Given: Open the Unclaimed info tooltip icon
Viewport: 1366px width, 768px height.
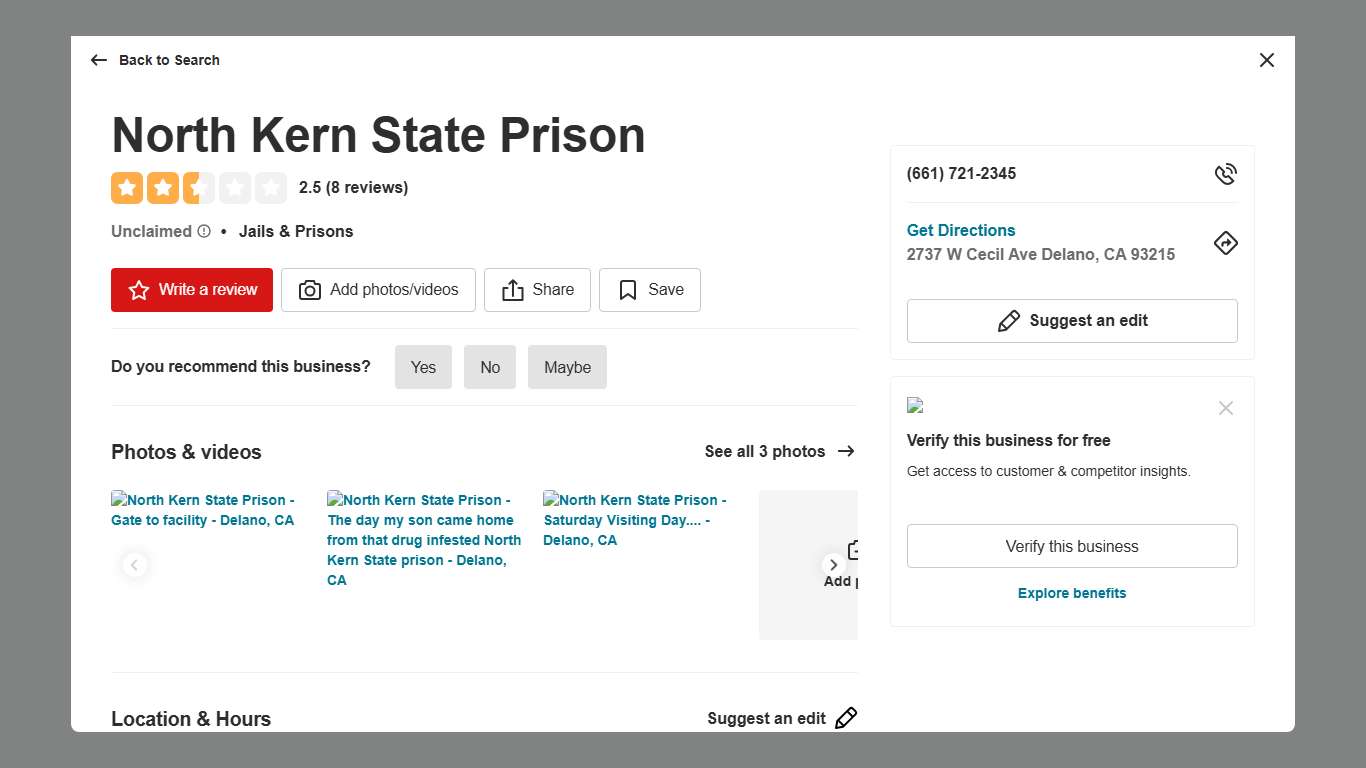Looking at the screenshot, I should (205, 231).
